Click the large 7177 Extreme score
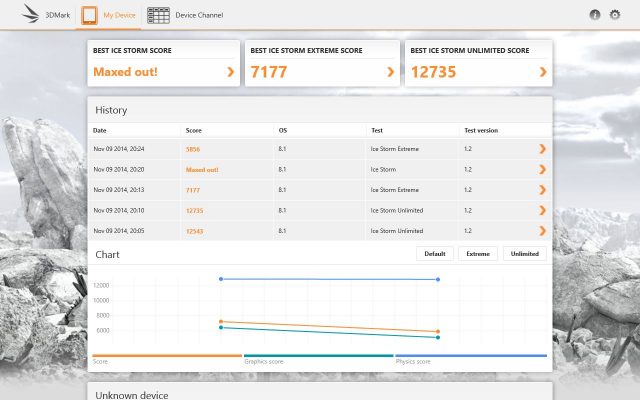The width and height of the screenshot is (640, 400). pos(269,72)
